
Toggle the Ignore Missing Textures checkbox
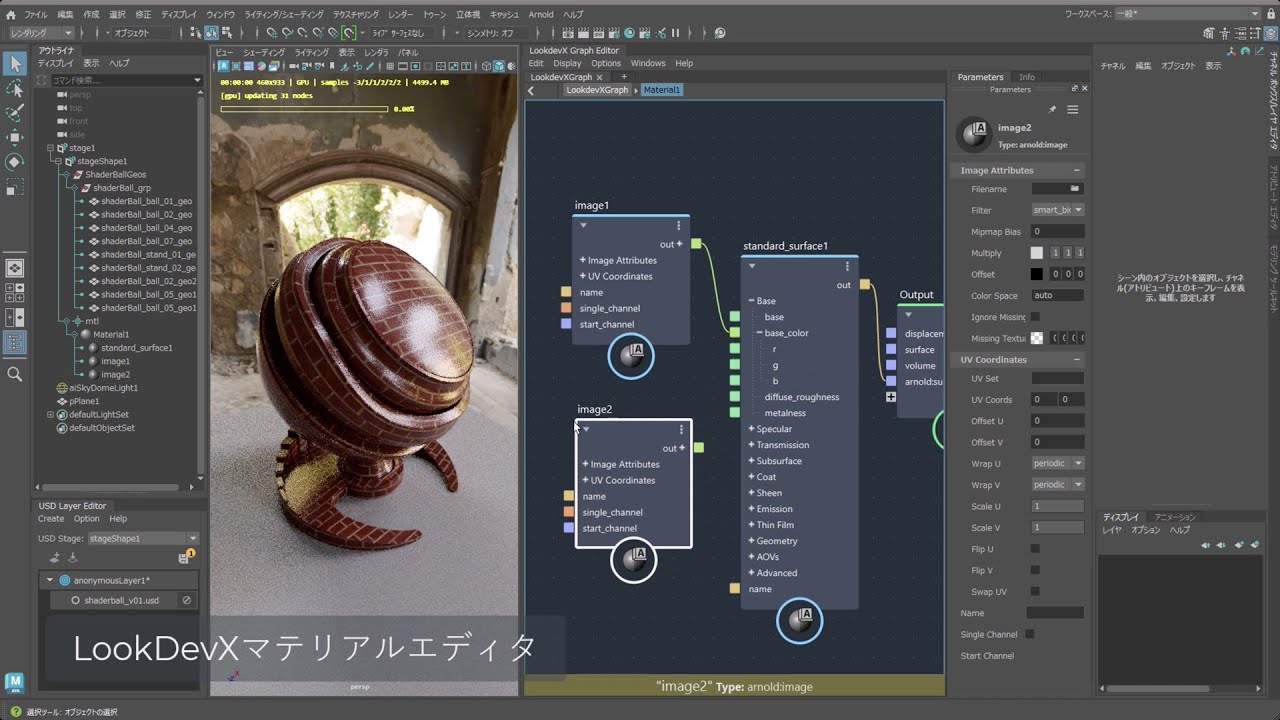[x=1037, y=316]
